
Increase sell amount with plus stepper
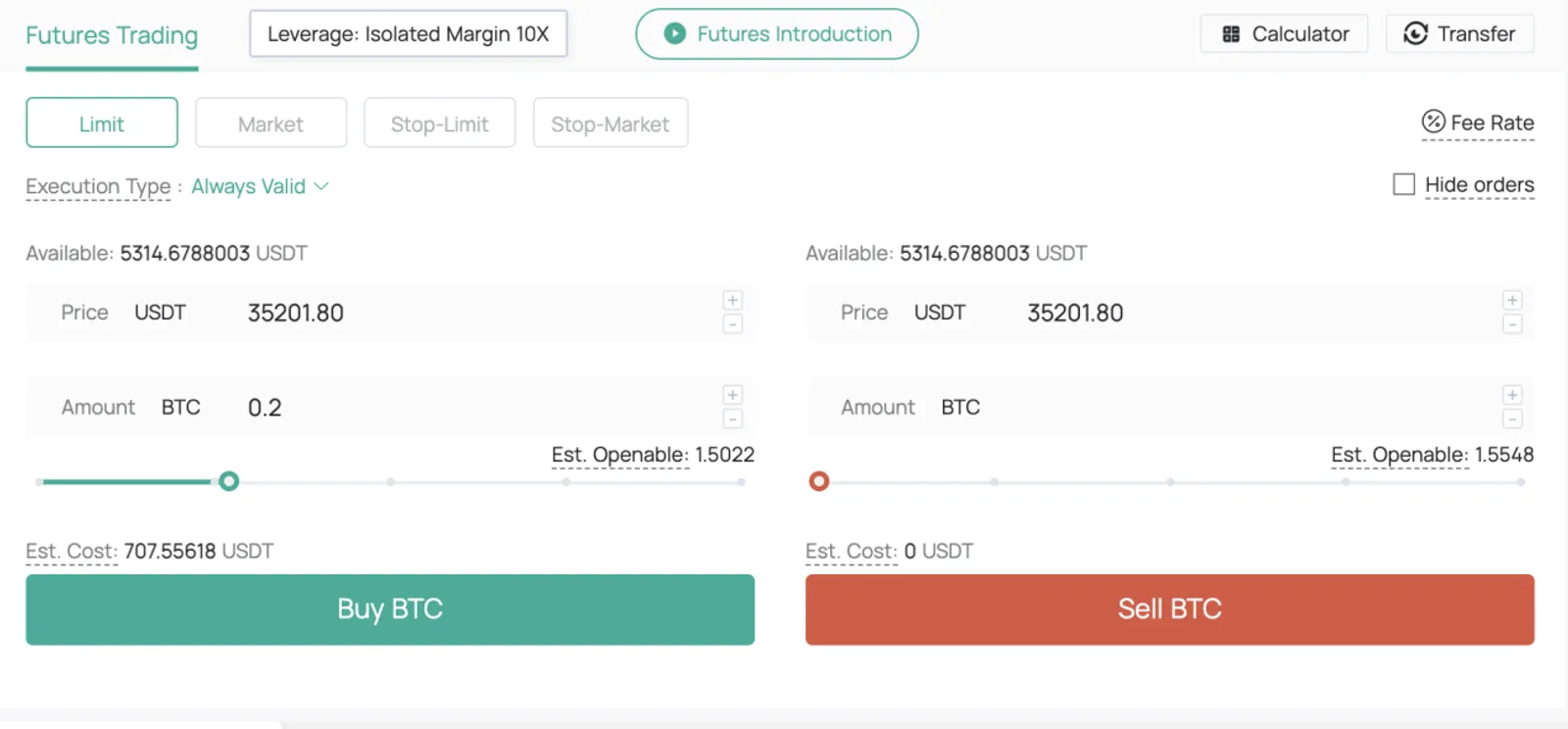(1512, 395)
